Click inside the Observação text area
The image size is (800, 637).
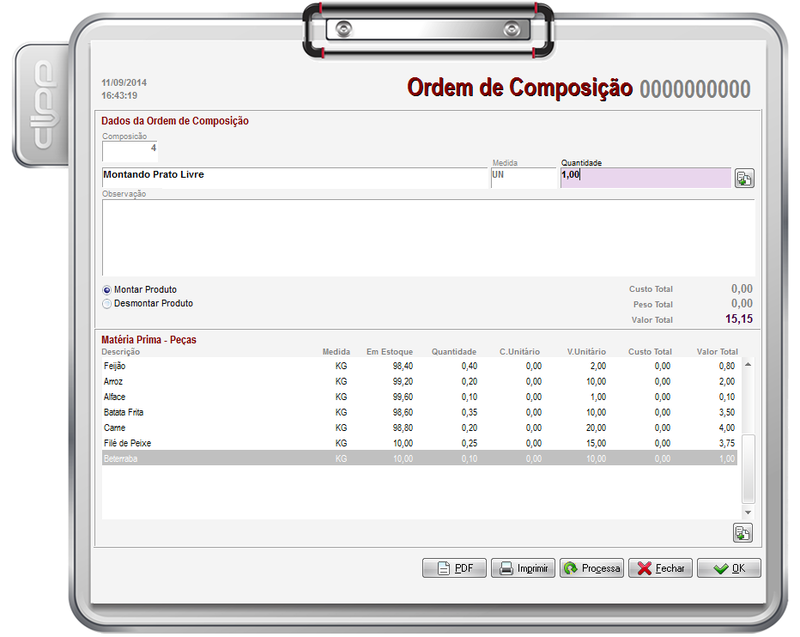(x=428, y=236)
